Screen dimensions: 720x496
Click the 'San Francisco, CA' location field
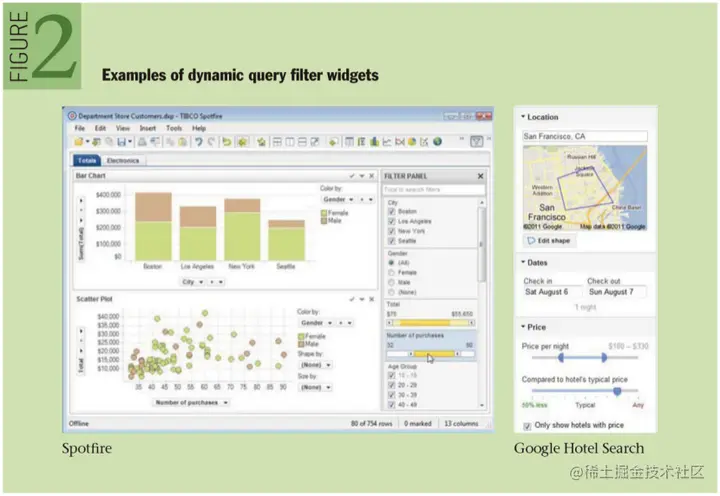click(x=585, y=136)
